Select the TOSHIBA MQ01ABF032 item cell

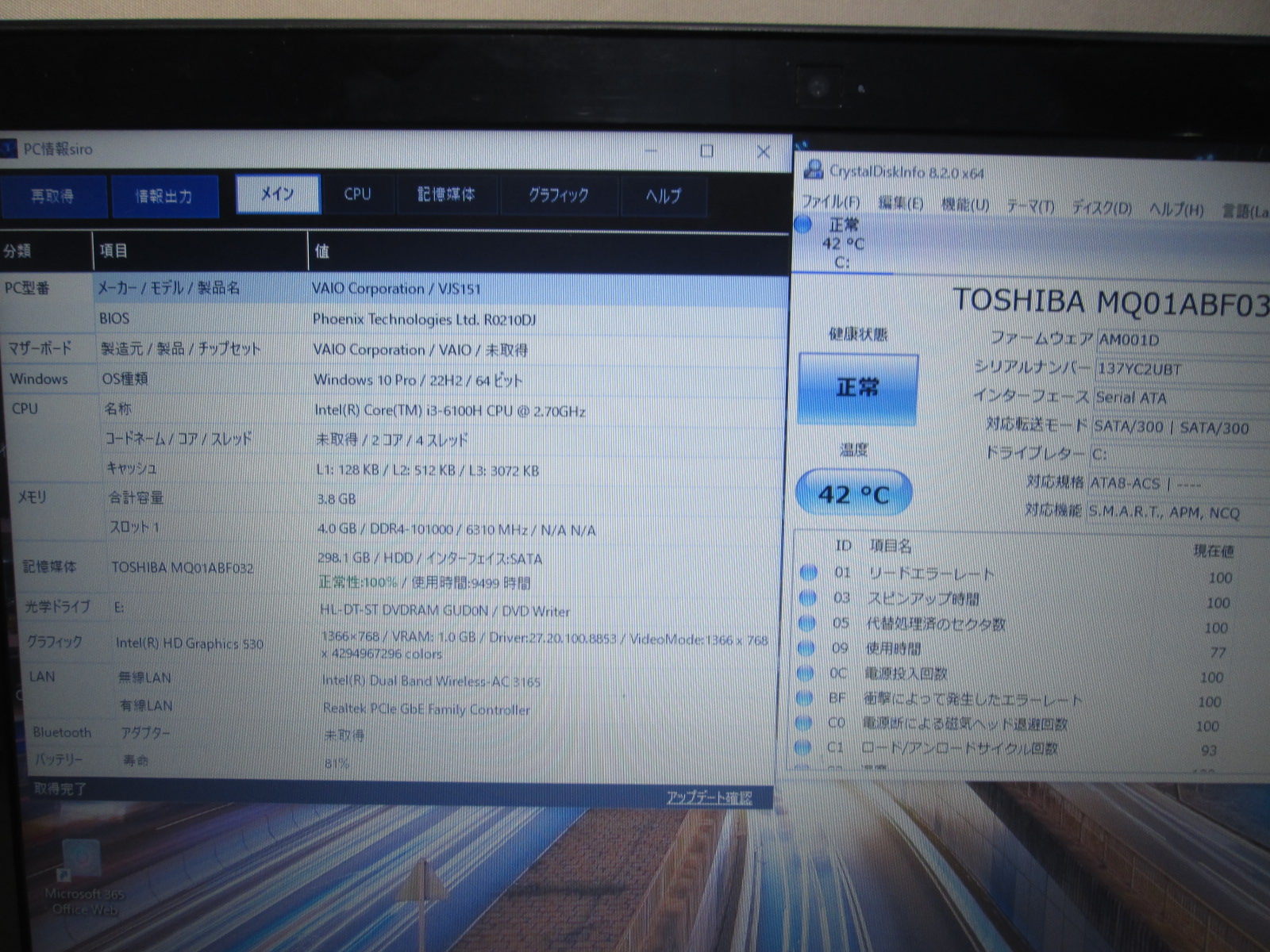[x=183, y=568]
